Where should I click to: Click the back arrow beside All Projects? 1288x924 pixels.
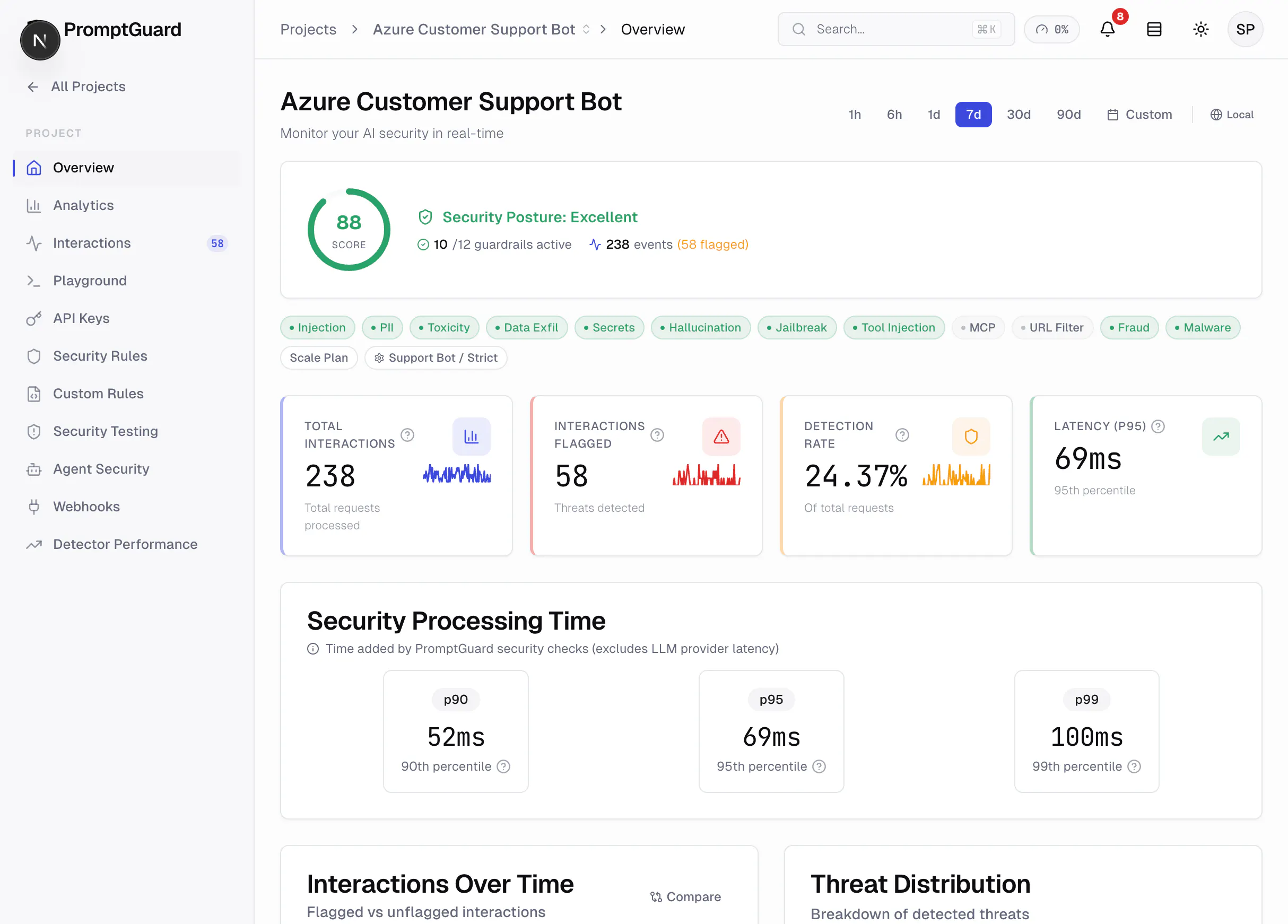click(33, 86)
